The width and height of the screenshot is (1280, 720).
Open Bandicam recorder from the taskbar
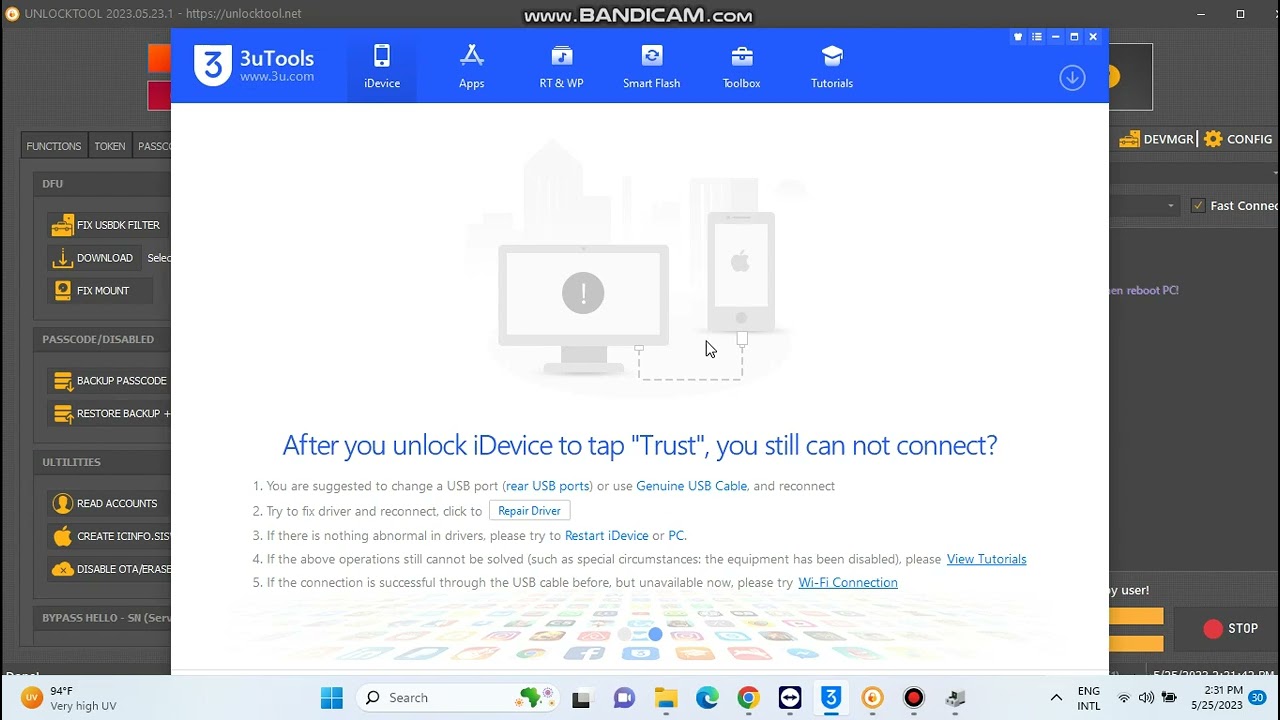pos(914,698)
